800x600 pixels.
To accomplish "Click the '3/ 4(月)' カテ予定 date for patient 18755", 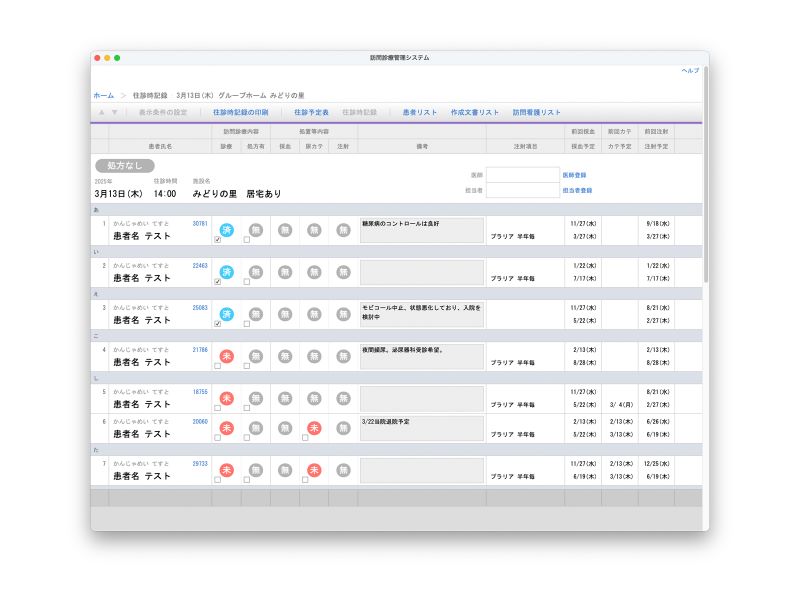I will [621, 405].
